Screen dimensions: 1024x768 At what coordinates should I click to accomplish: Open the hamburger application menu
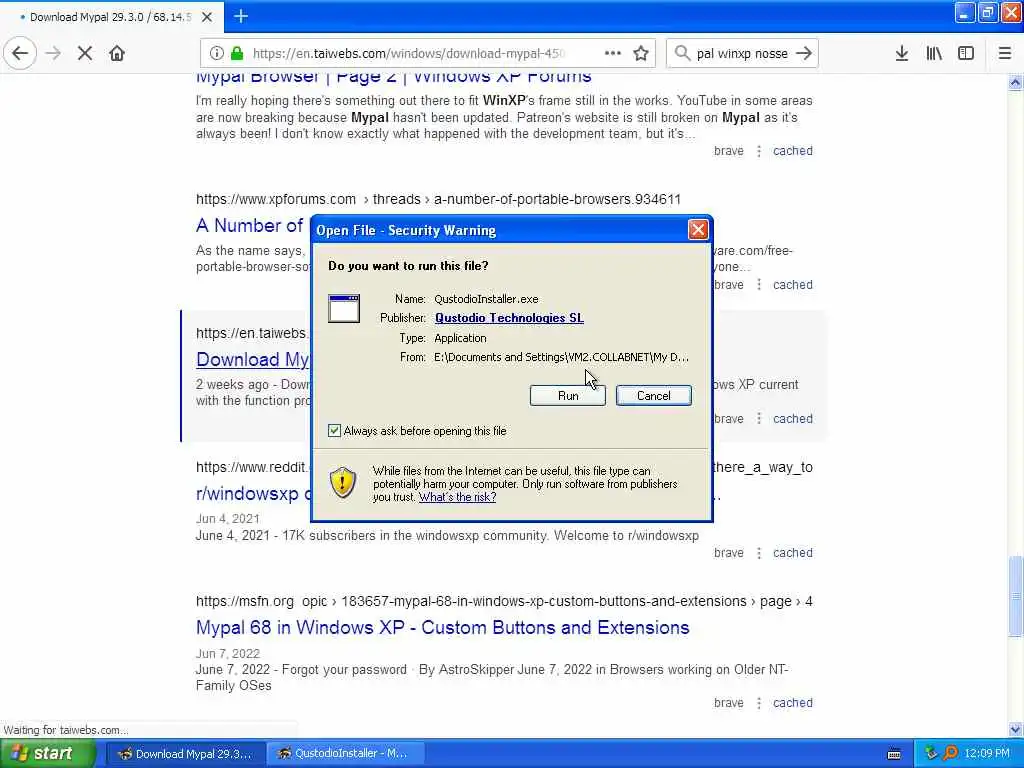1004,54
